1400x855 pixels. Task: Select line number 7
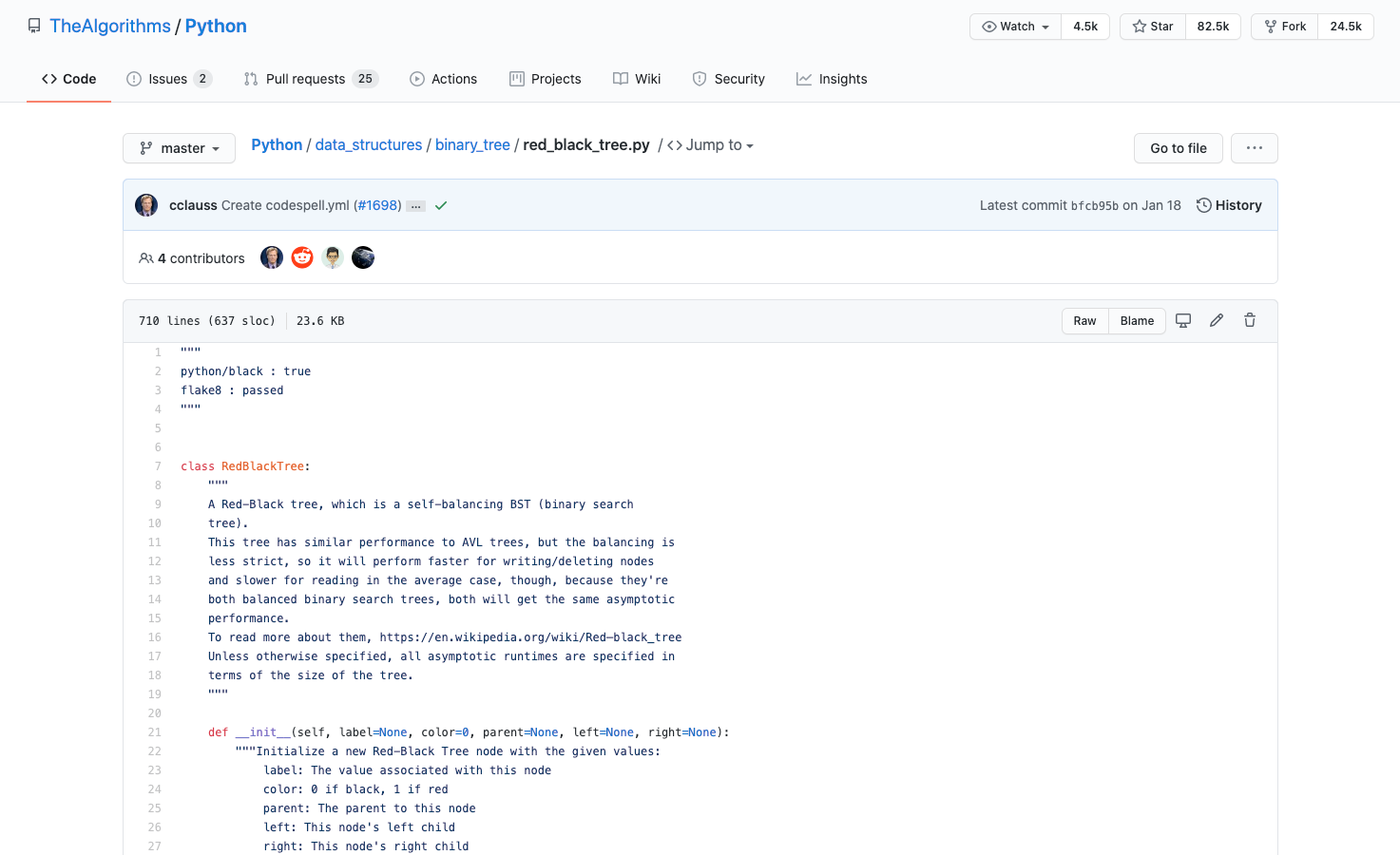[x=158, y=466]
